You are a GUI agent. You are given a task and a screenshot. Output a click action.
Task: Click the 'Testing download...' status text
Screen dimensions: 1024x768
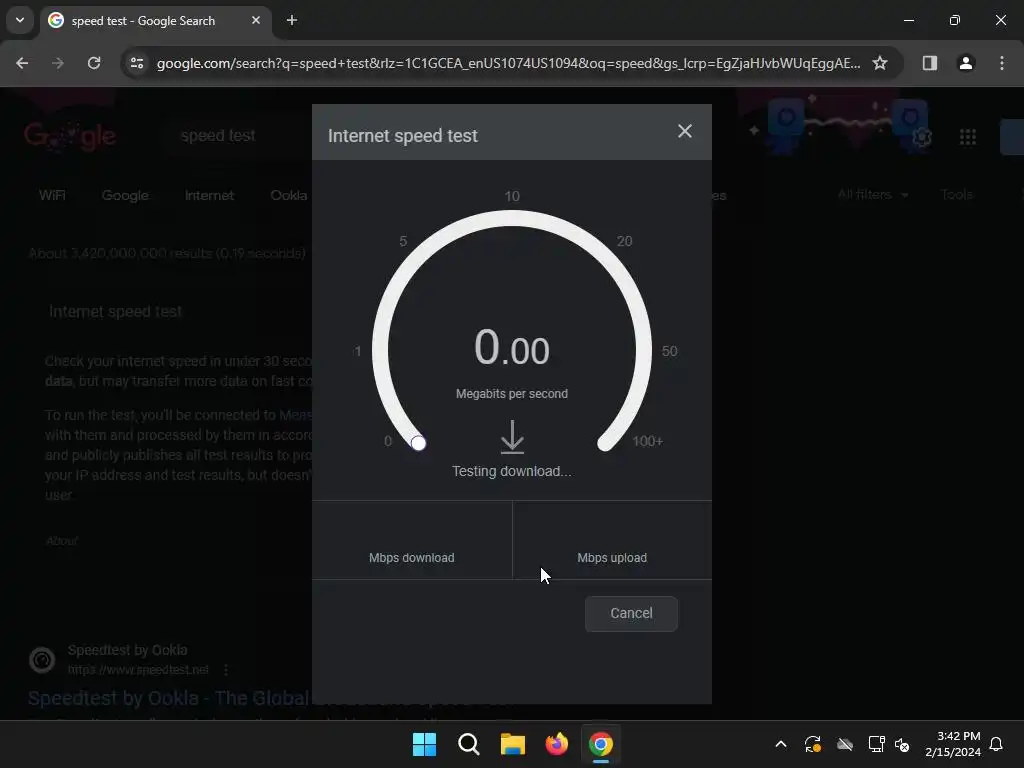512,472
